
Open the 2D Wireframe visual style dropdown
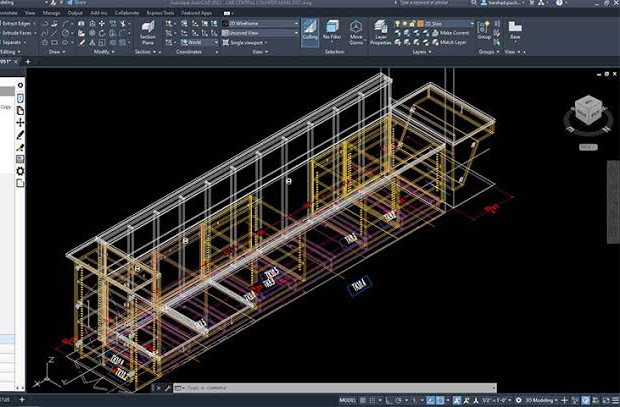click(260, 23)
